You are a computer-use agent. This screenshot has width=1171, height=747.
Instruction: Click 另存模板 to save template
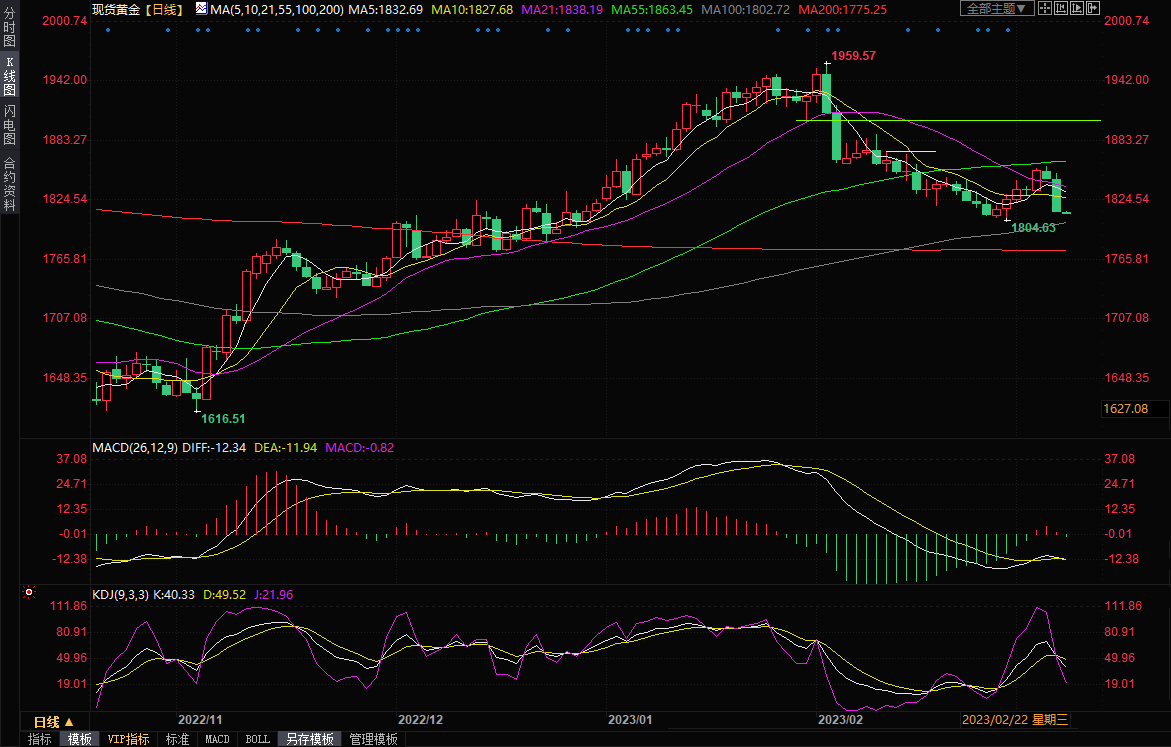pos(310,740)
